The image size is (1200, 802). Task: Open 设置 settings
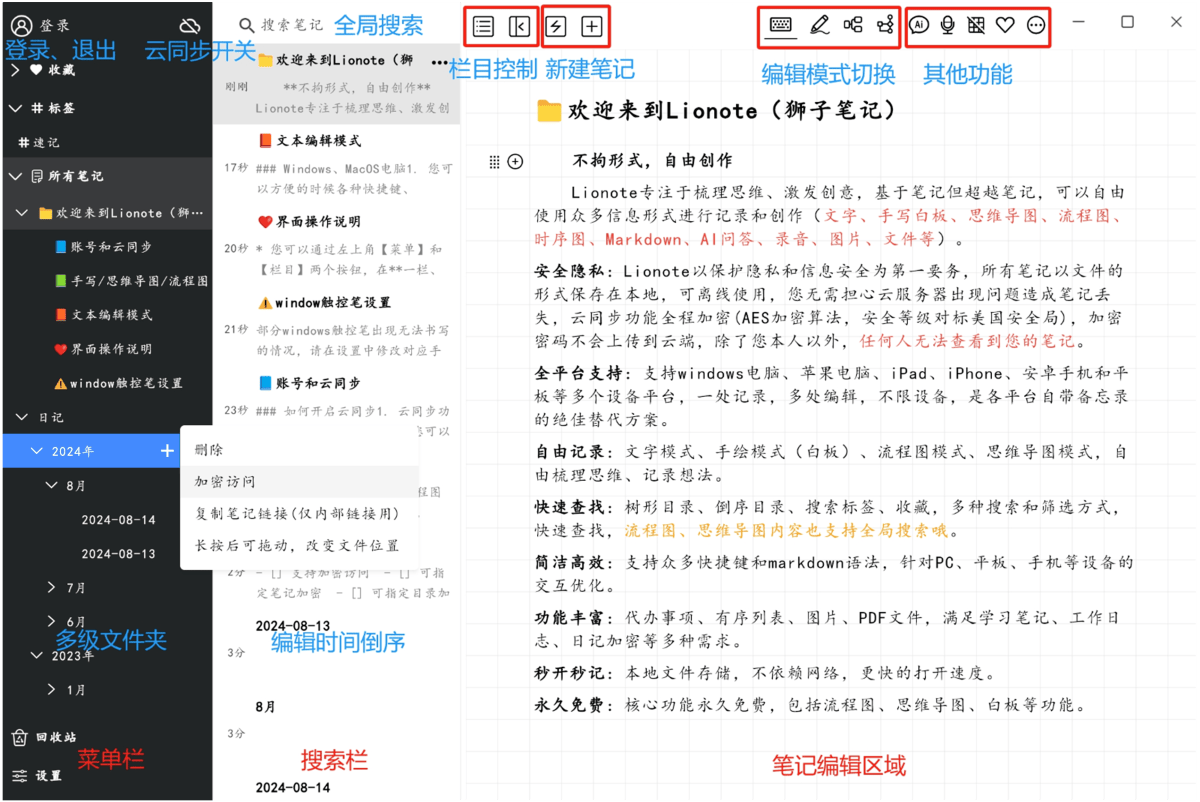(37, 775)
